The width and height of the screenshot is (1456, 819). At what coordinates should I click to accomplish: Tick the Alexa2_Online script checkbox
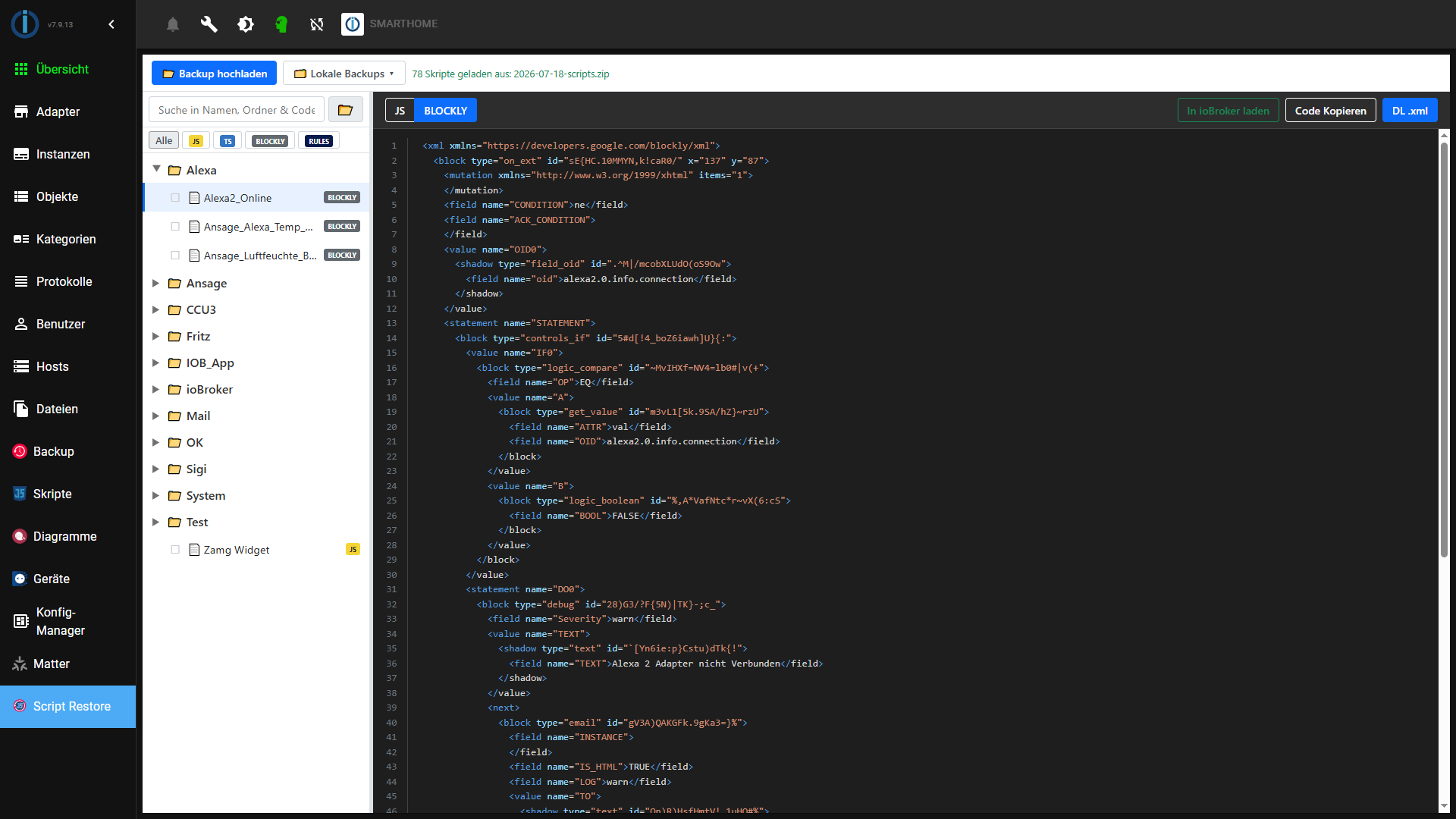point(175,198)
